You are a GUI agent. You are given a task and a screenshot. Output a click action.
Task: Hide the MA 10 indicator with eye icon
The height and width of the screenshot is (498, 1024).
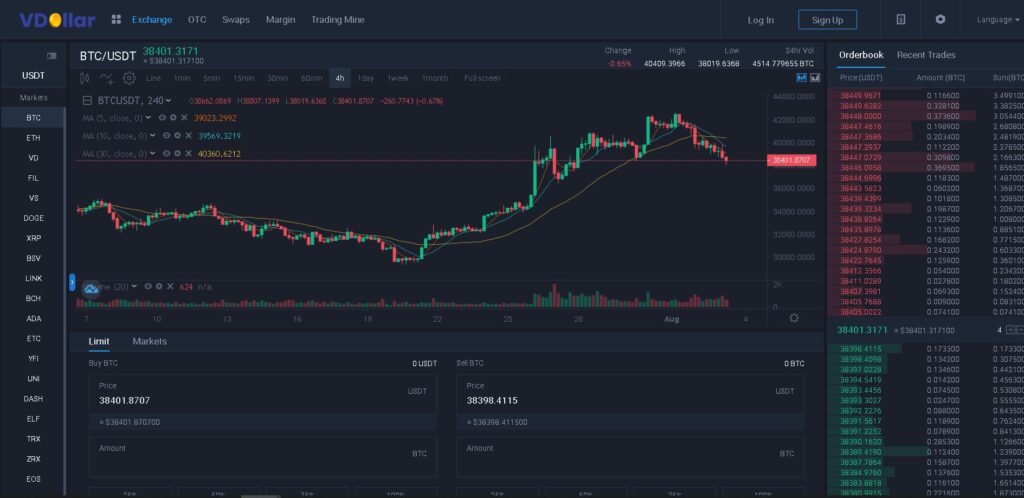tap(164, 135)
